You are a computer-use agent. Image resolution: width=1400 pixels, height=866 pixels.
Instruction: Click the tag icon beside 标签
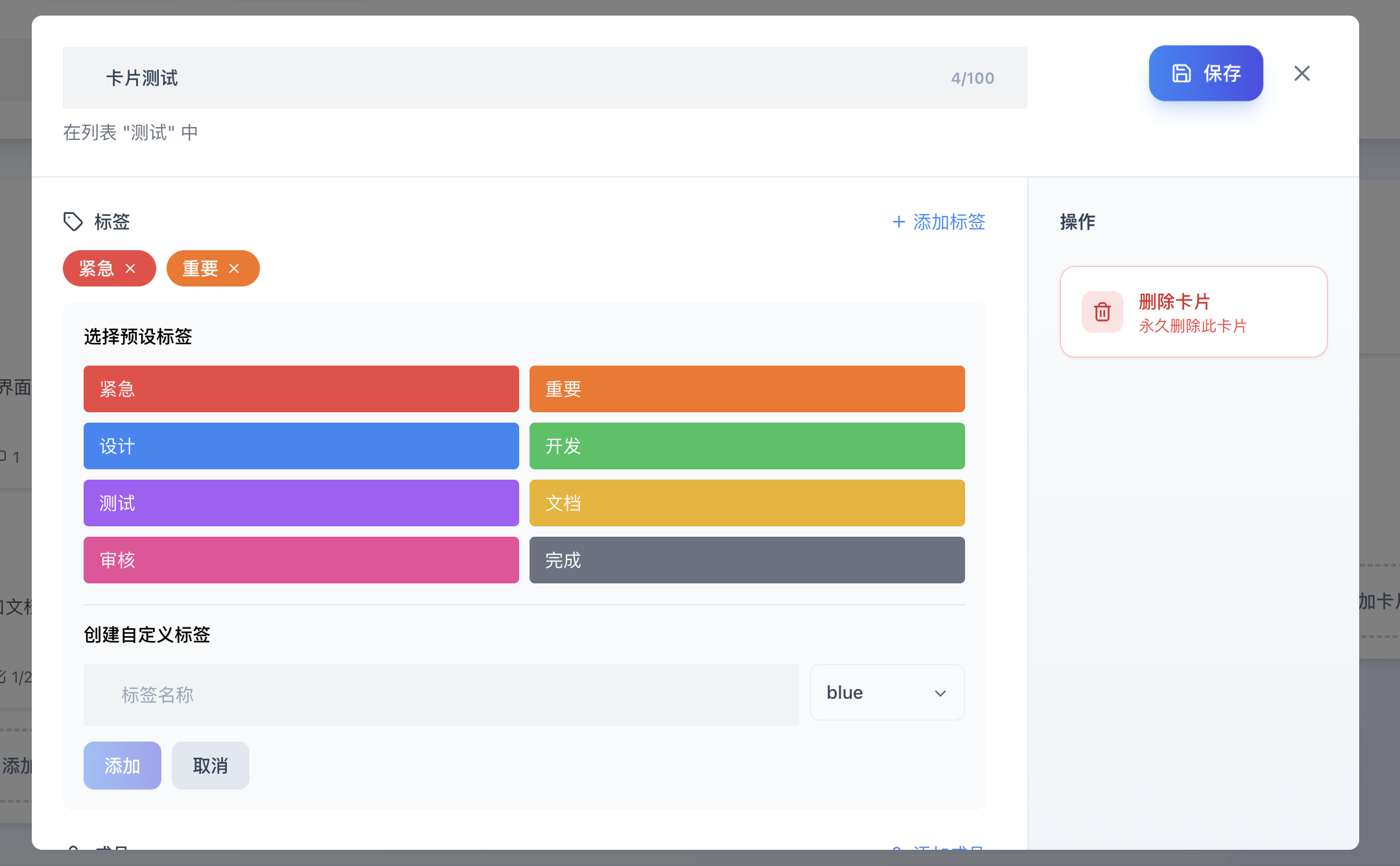[73, 222]
